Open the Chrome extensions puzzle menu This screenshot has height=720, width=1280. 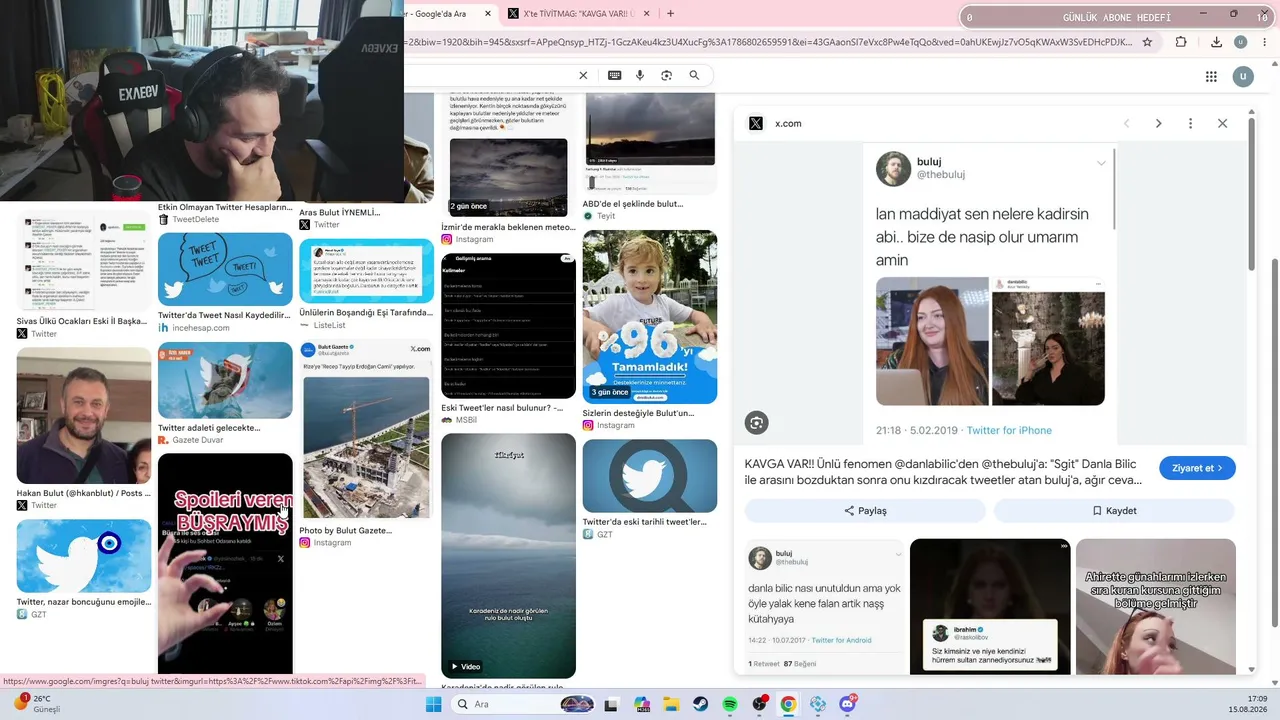pos(1181,42)
